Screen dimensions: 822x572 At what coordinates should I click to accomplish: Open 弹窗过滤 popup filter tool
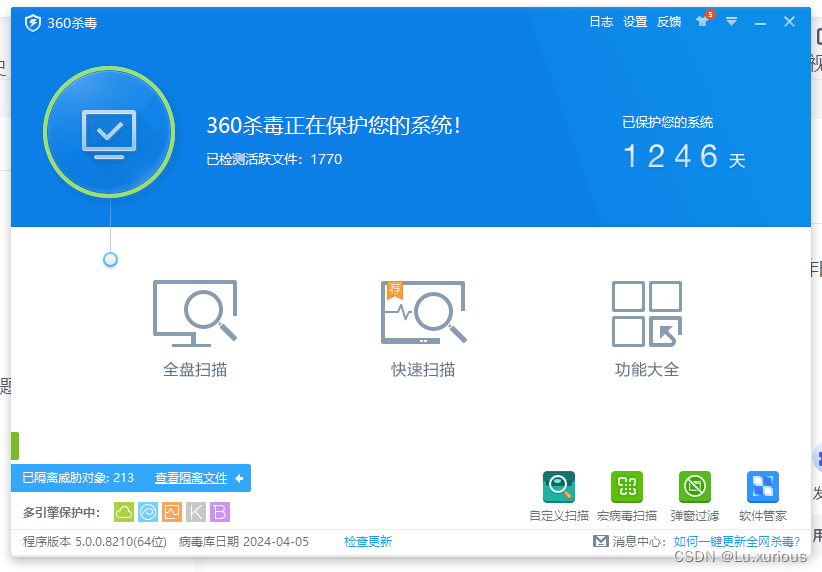coord(695,496)
